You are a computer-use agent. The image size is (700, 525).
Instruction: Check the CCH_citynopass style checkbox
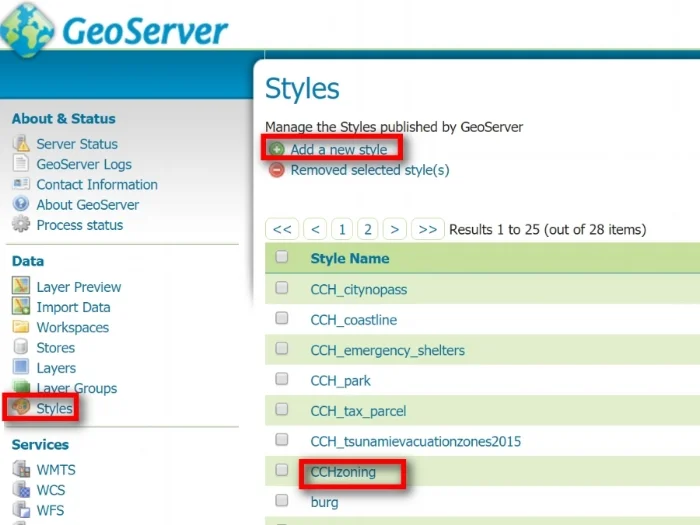pos(282,288)
